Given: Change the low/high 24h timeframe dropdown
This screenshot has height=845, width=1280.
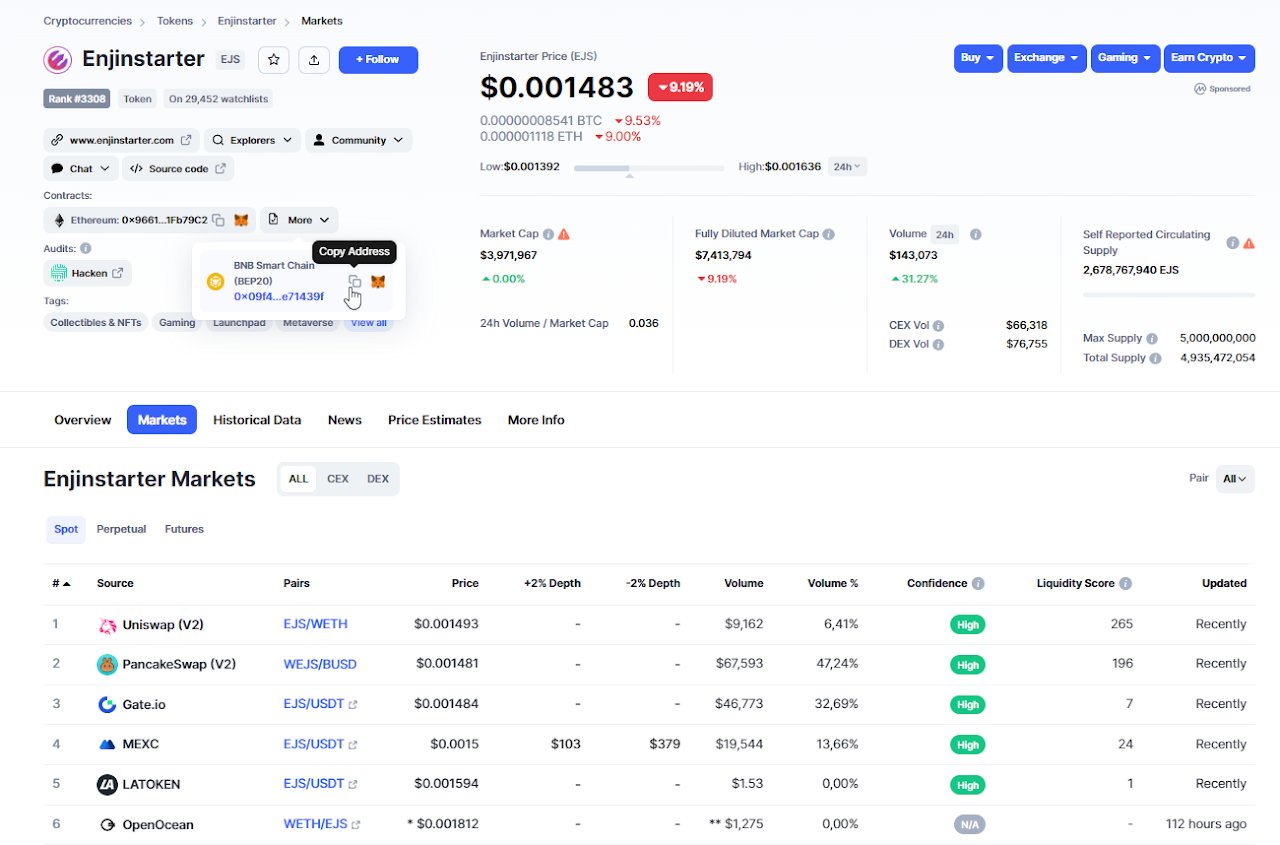Looking at the screenshot, I should pos(847,167).
